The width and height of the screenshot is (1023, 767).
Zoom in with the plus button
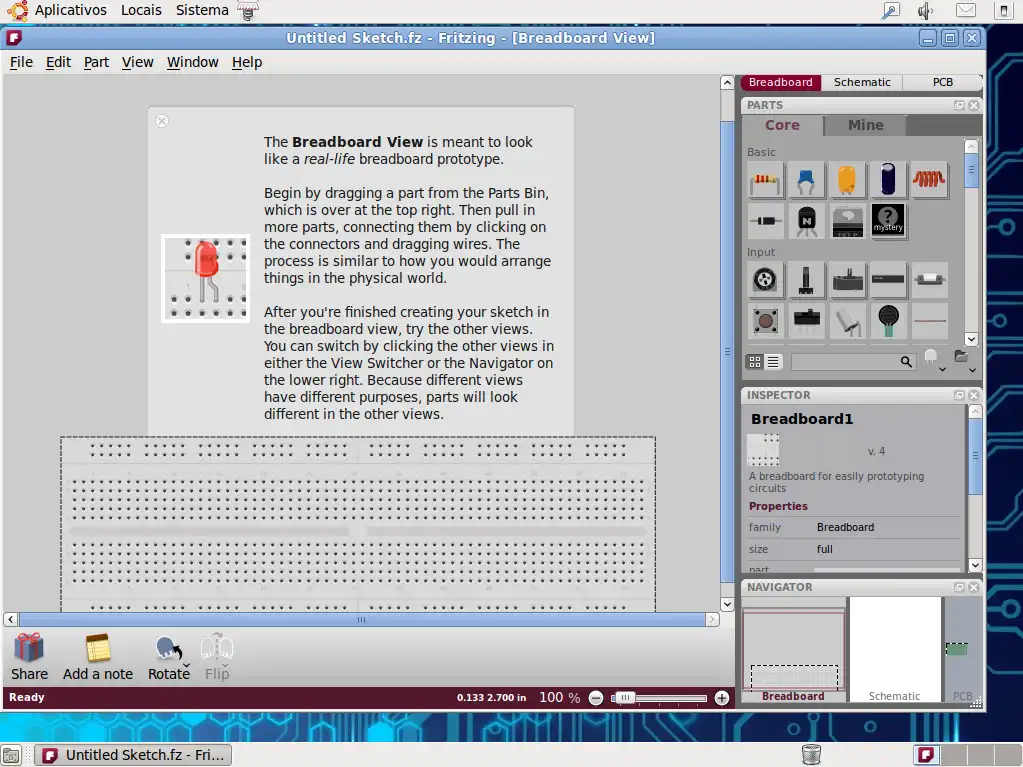[x=722, y=698]
